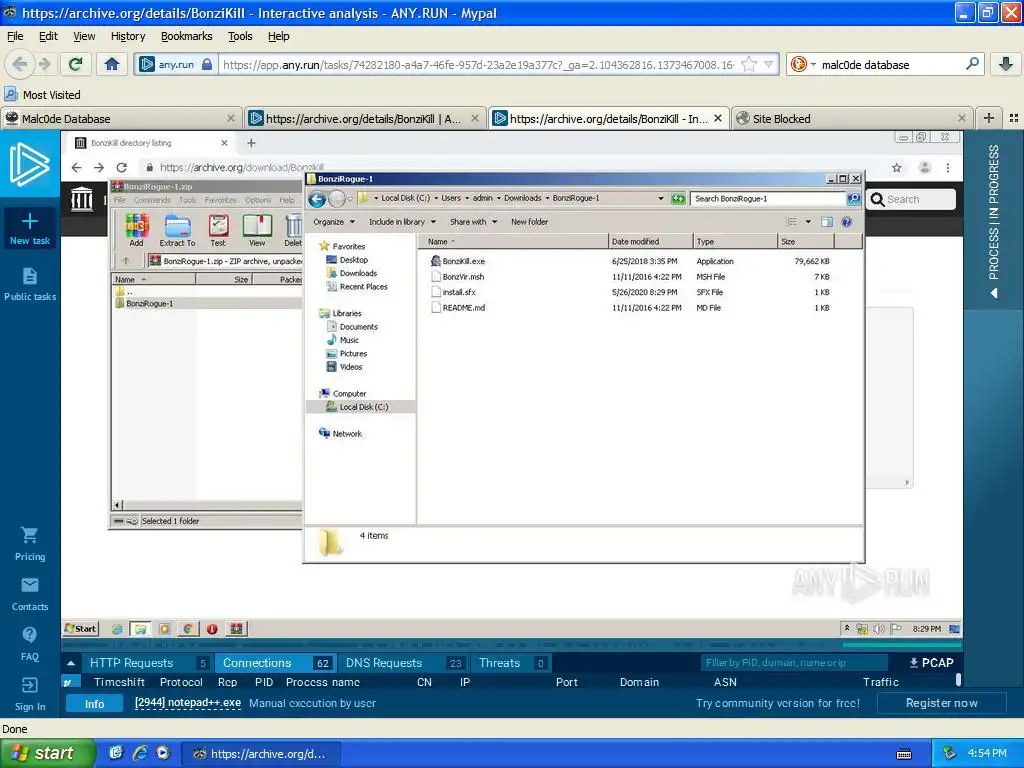Open the URL history dropdown arrow in Mypal
The image size is (1024, 768).
pos(769,64)
